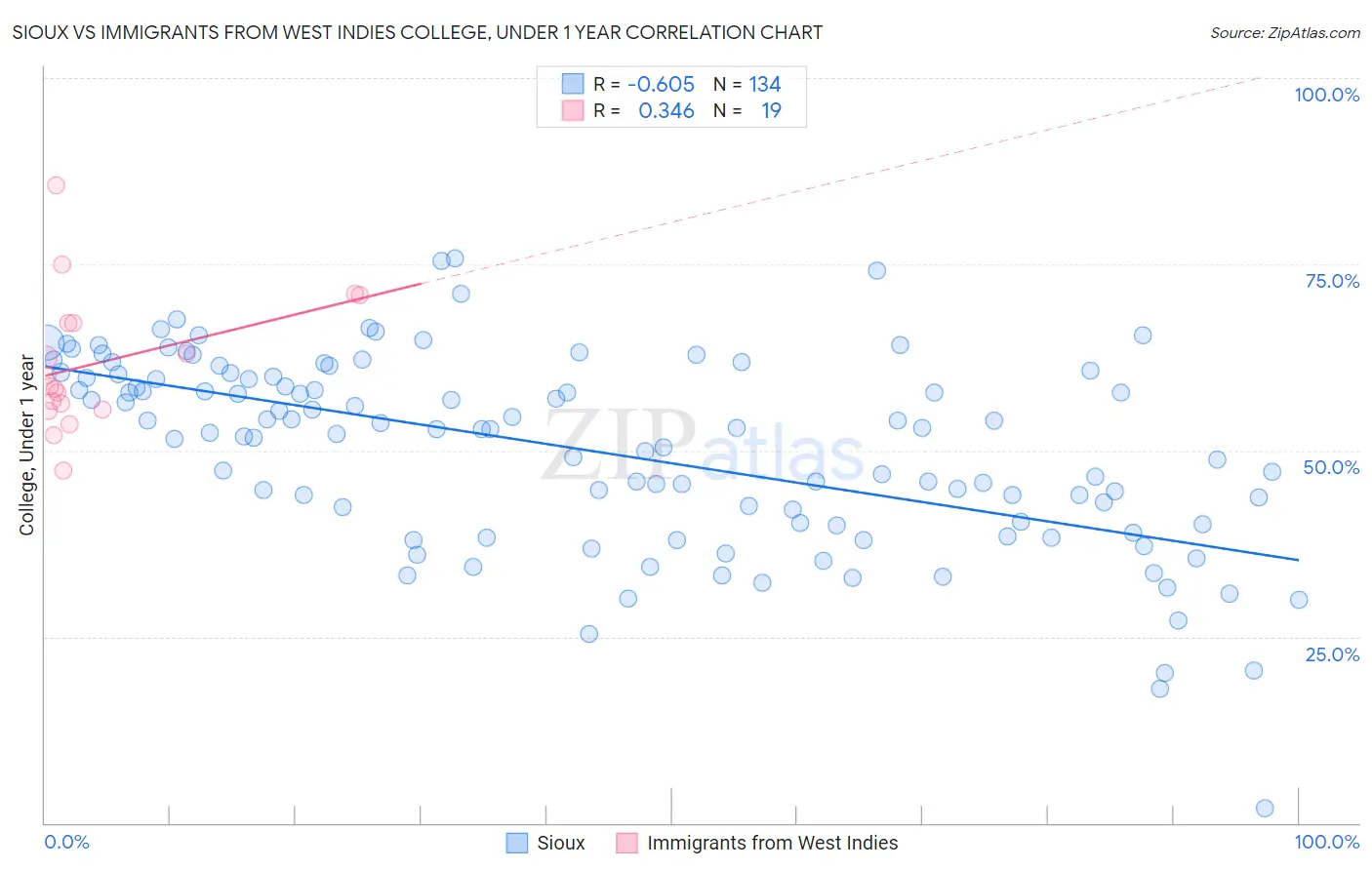Click the pink swatch beside R = 0.346
This screenshot has width=1372, height=870.
coord(572,110)
